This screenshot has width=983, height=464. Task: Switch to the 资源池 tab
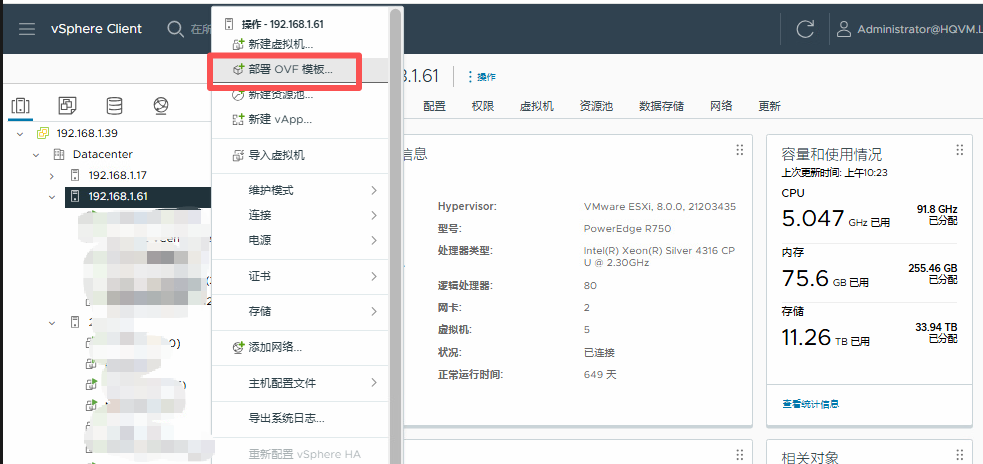[x=596, y=106]
